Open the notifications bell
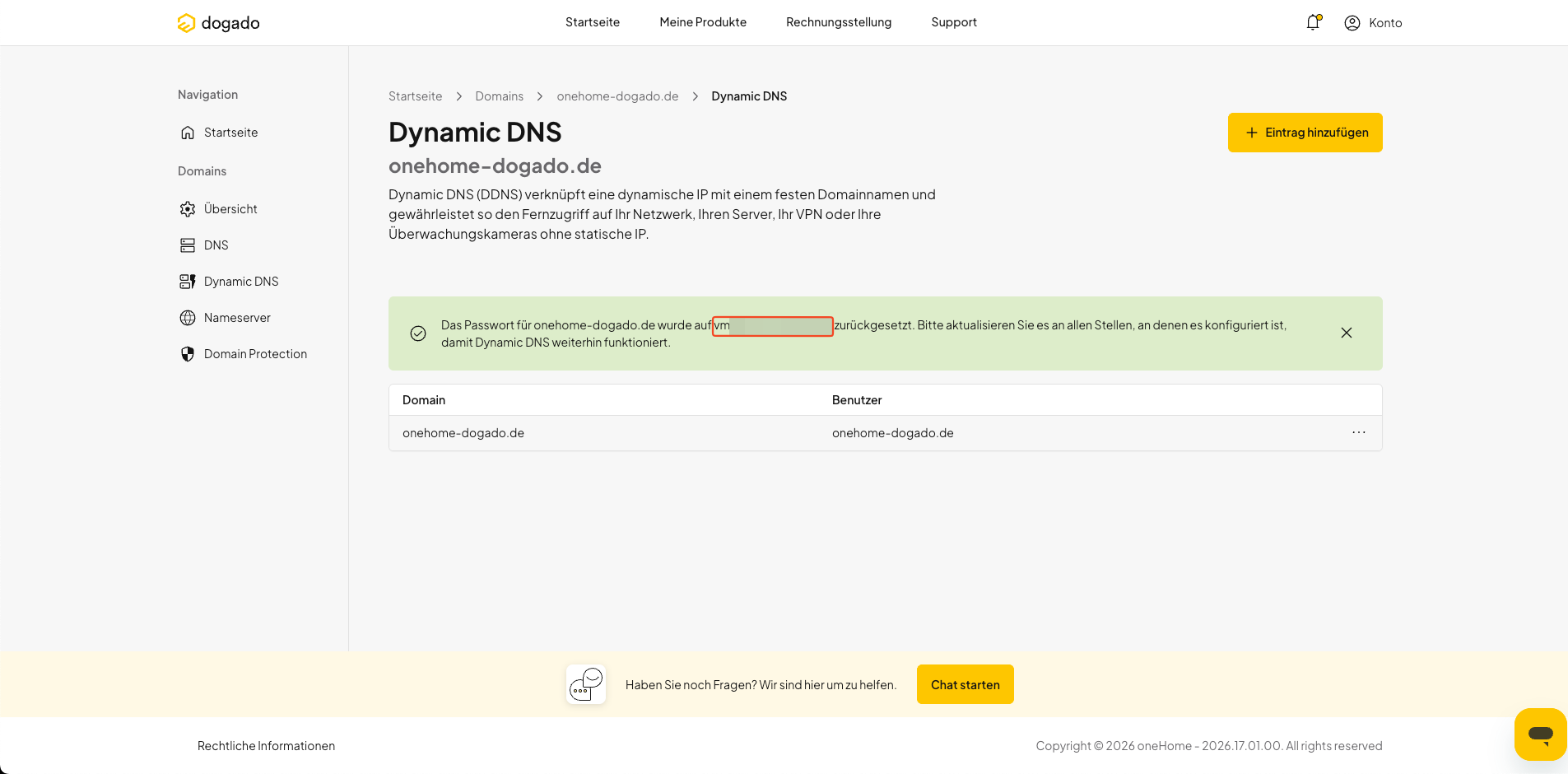Screen dimensions: 1568x774 coord(1313,22)
